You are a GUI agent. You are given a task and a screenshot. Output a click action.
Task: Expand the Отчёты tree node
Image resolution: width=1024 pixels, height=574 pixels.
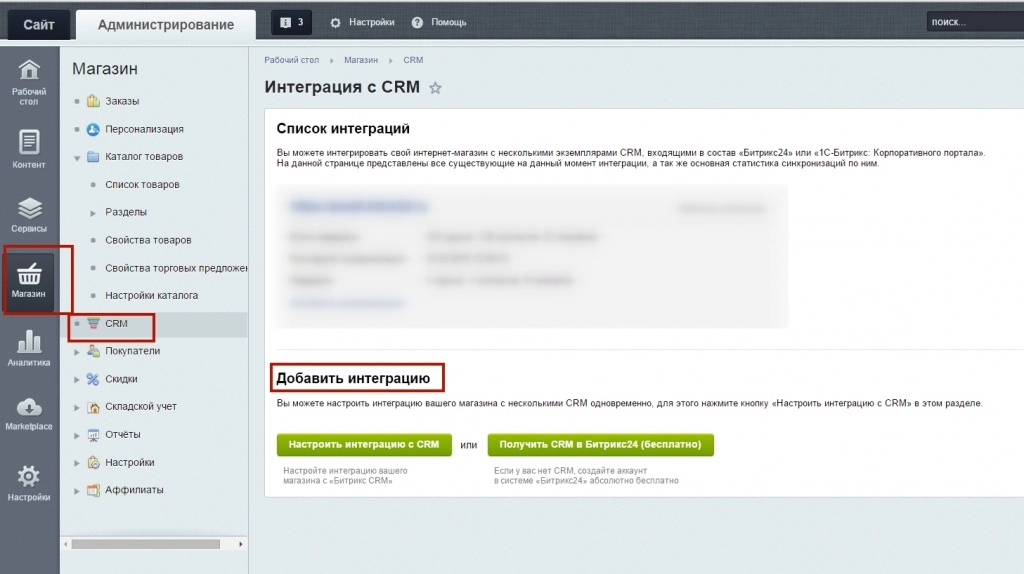77,435
